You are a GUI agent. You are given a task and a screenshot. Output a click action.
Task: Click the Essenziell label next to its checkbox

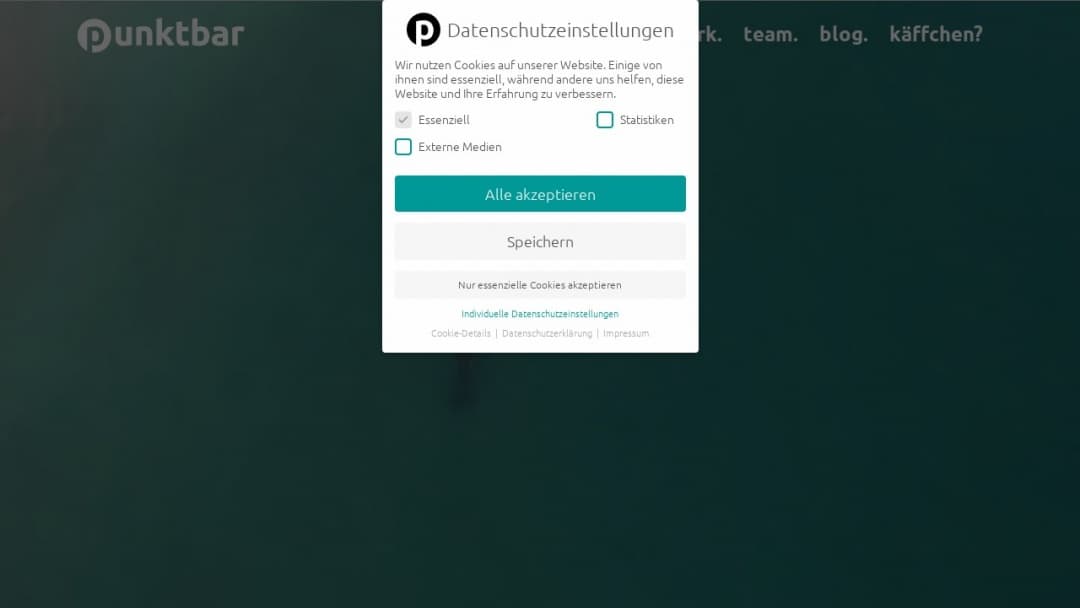tap(444, 119)
